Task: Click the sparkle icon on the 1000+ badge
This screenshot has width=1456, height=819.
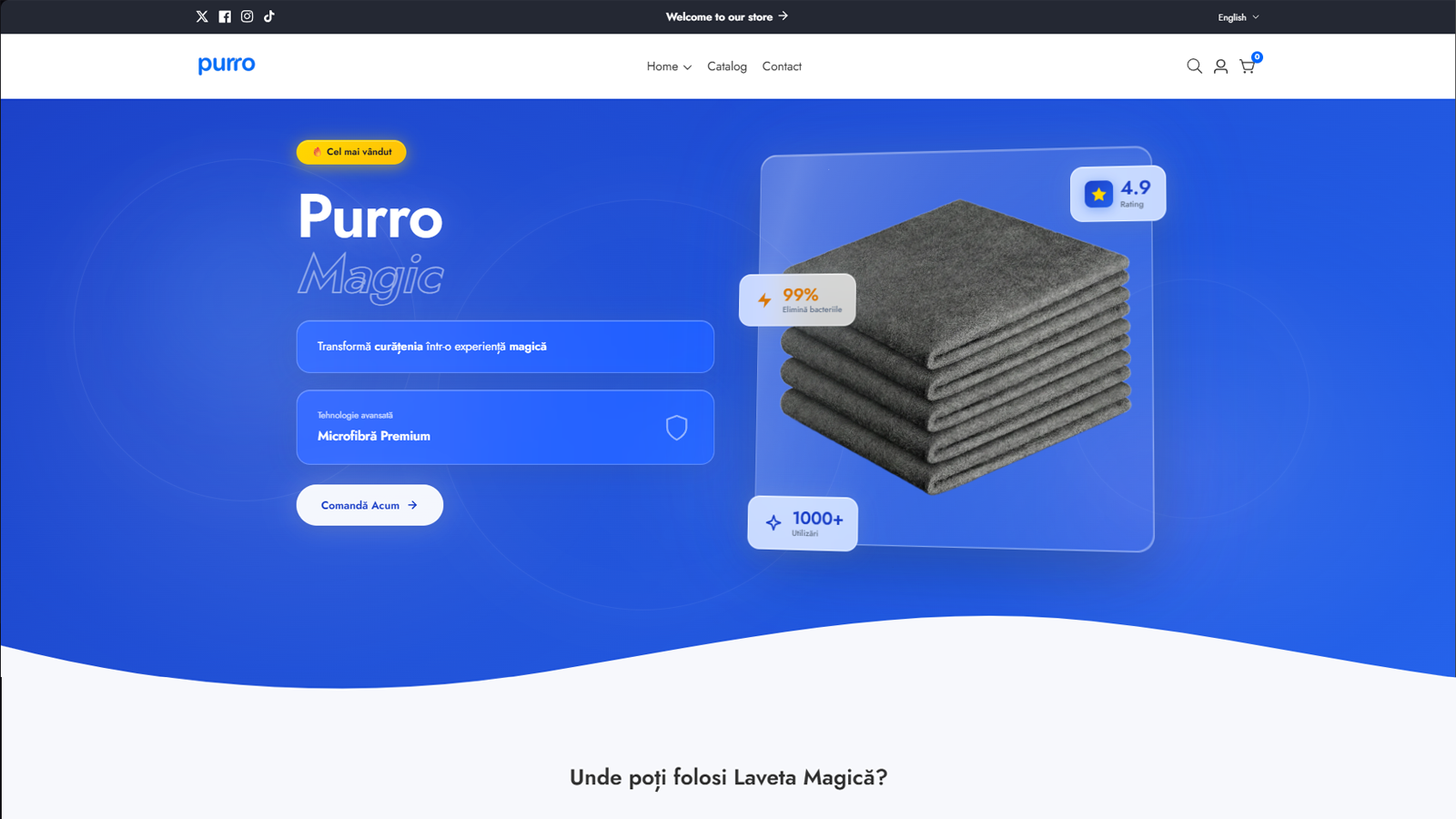Action: pos(773,522)
